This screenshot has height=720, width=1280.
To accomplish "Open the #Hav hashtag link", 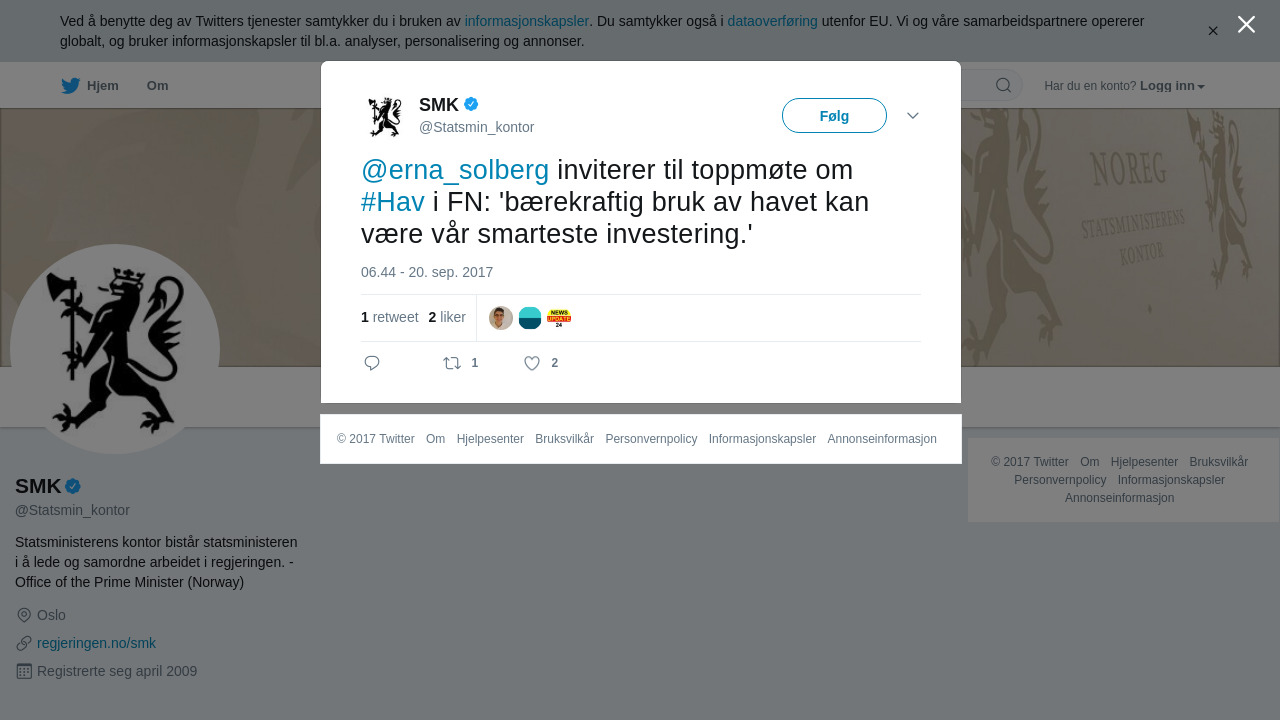I will (393, 202).
